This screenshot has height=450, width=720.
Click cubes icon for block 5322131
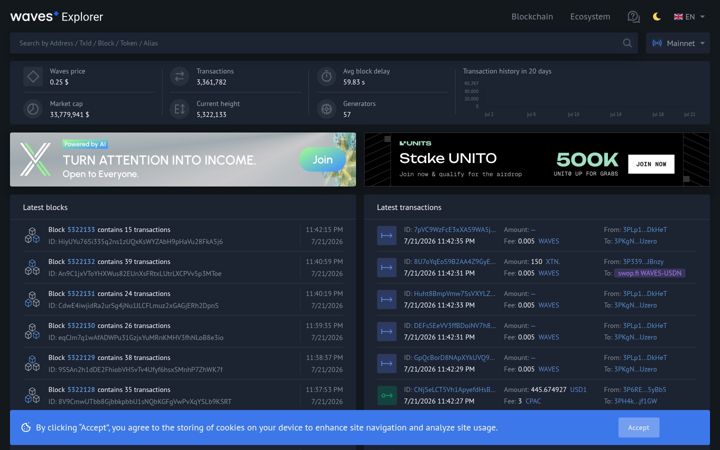pos(32,299)
